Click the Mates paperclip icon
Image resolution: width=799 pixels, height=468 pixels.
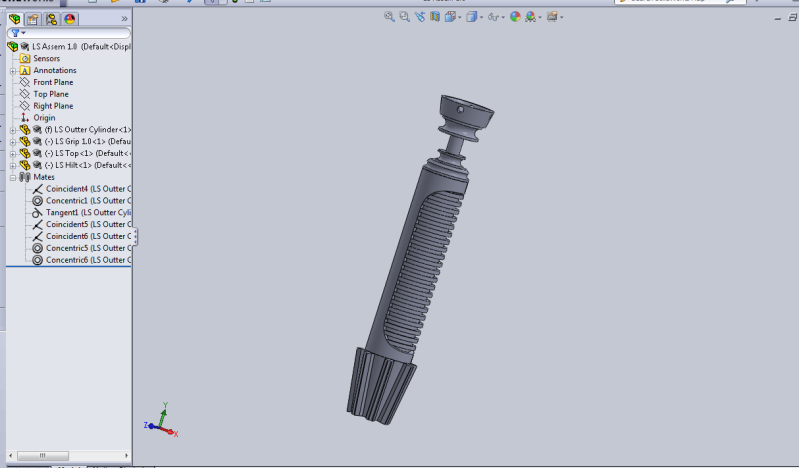(x=24, y=177)
